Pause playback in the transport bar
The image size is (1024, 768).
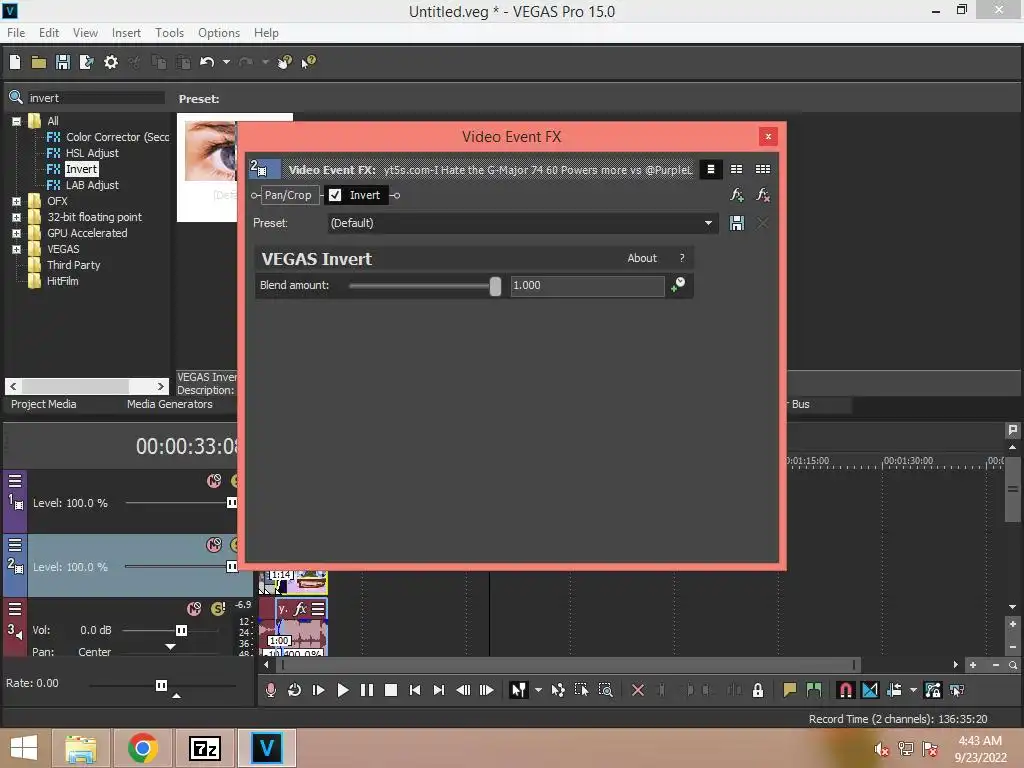coord(367,690)
